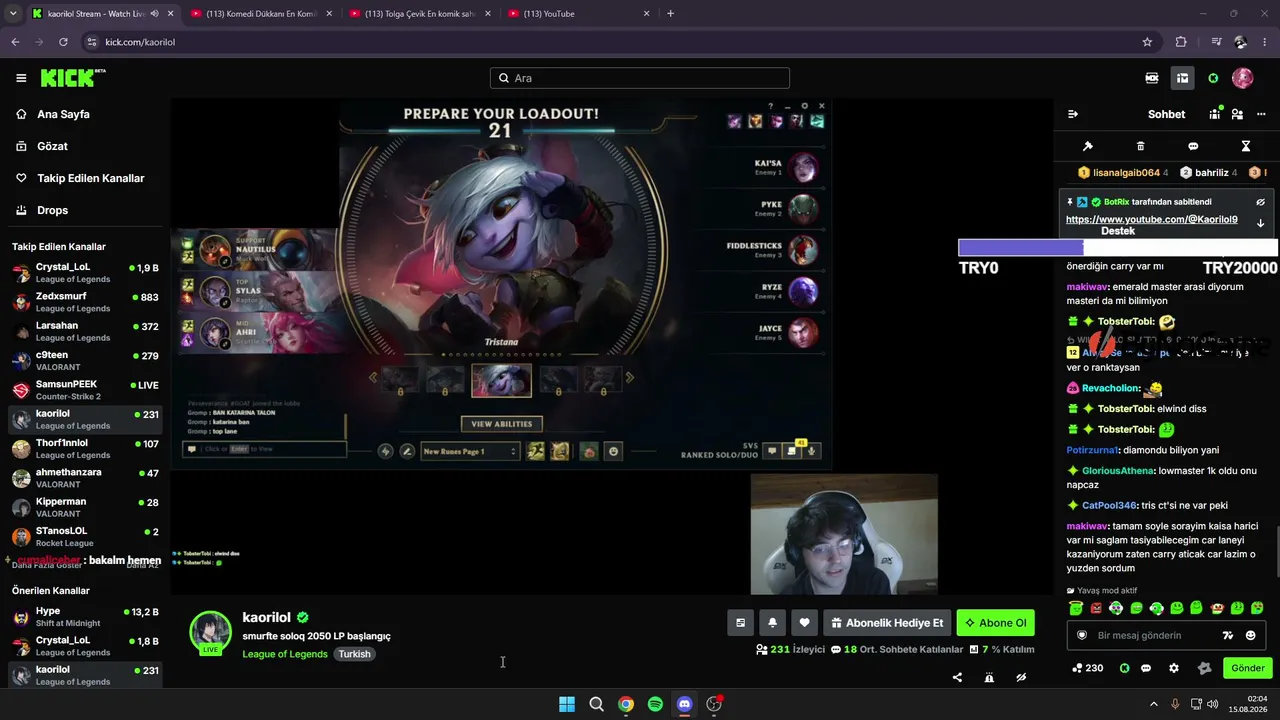Open c9teen VALORANT channel

pyautogui.click(x=85, y=360)
